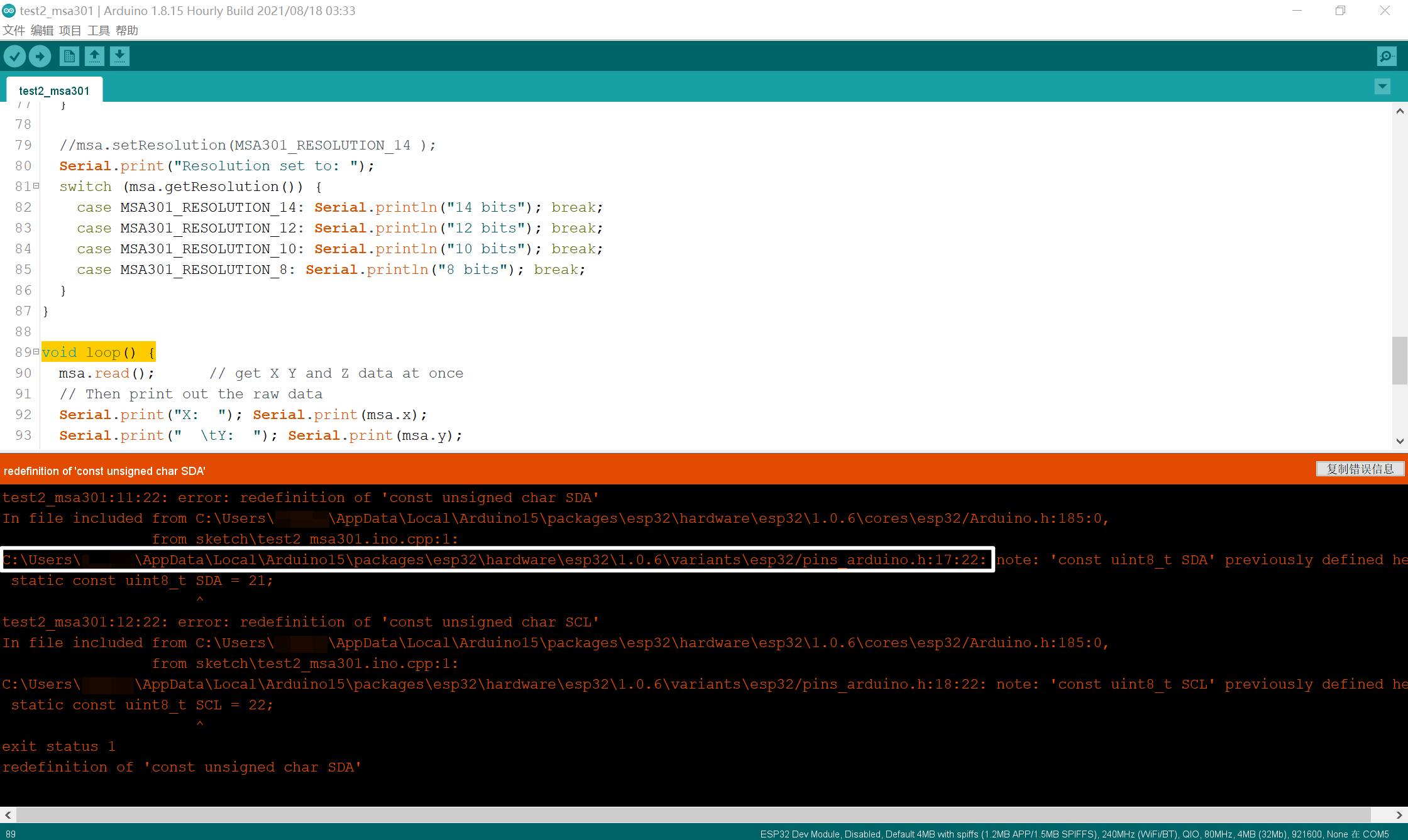
Task: Click case MSA301_RESOLUTION_10 line
Action: [x=340, y=249]
